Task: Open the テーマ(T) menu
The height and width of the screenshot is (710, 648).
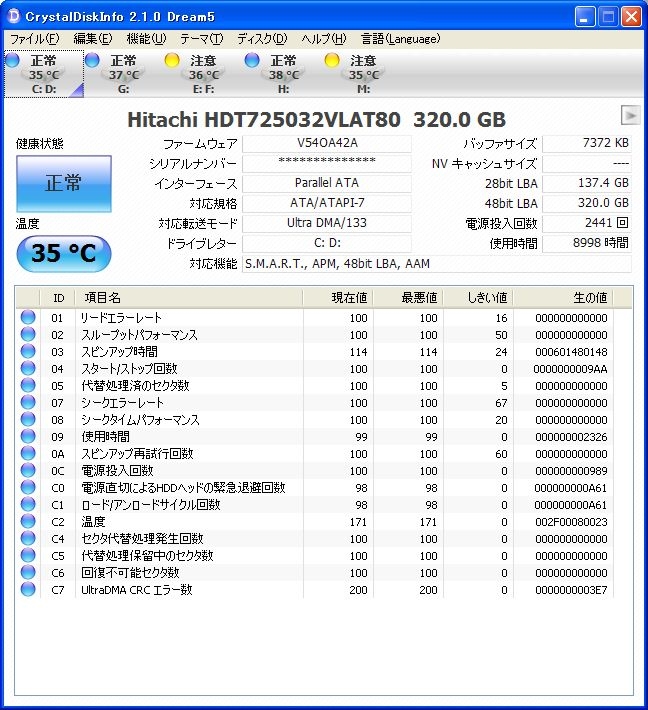Action: (x=202, y=39)
